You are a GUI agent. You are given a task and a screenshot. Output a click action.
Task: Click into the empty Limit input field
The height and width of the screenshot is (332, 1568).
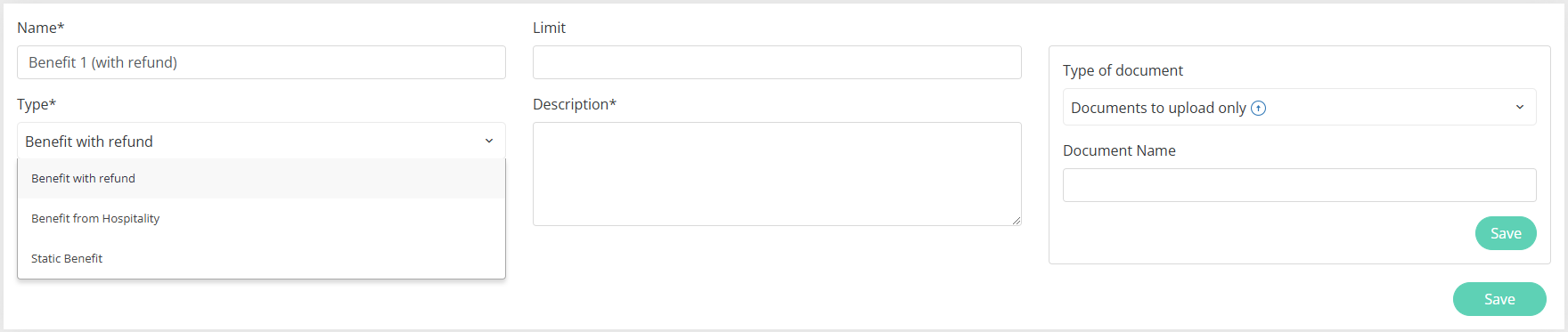click(x=777, y=62)
